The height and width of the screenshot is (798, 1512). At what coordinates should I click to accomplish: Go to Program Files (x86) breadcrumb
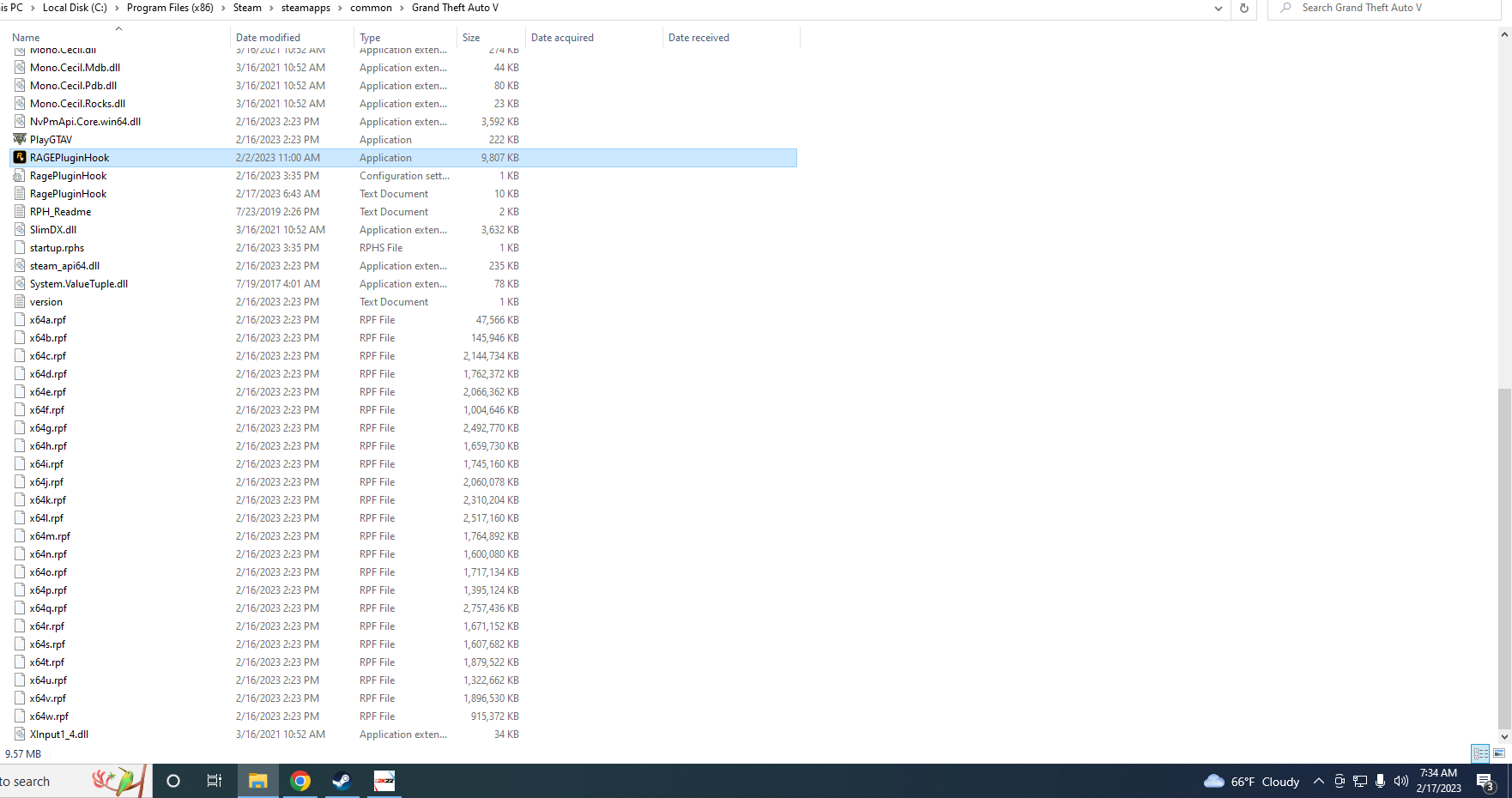pyautogui.click(x=170, y=8)
